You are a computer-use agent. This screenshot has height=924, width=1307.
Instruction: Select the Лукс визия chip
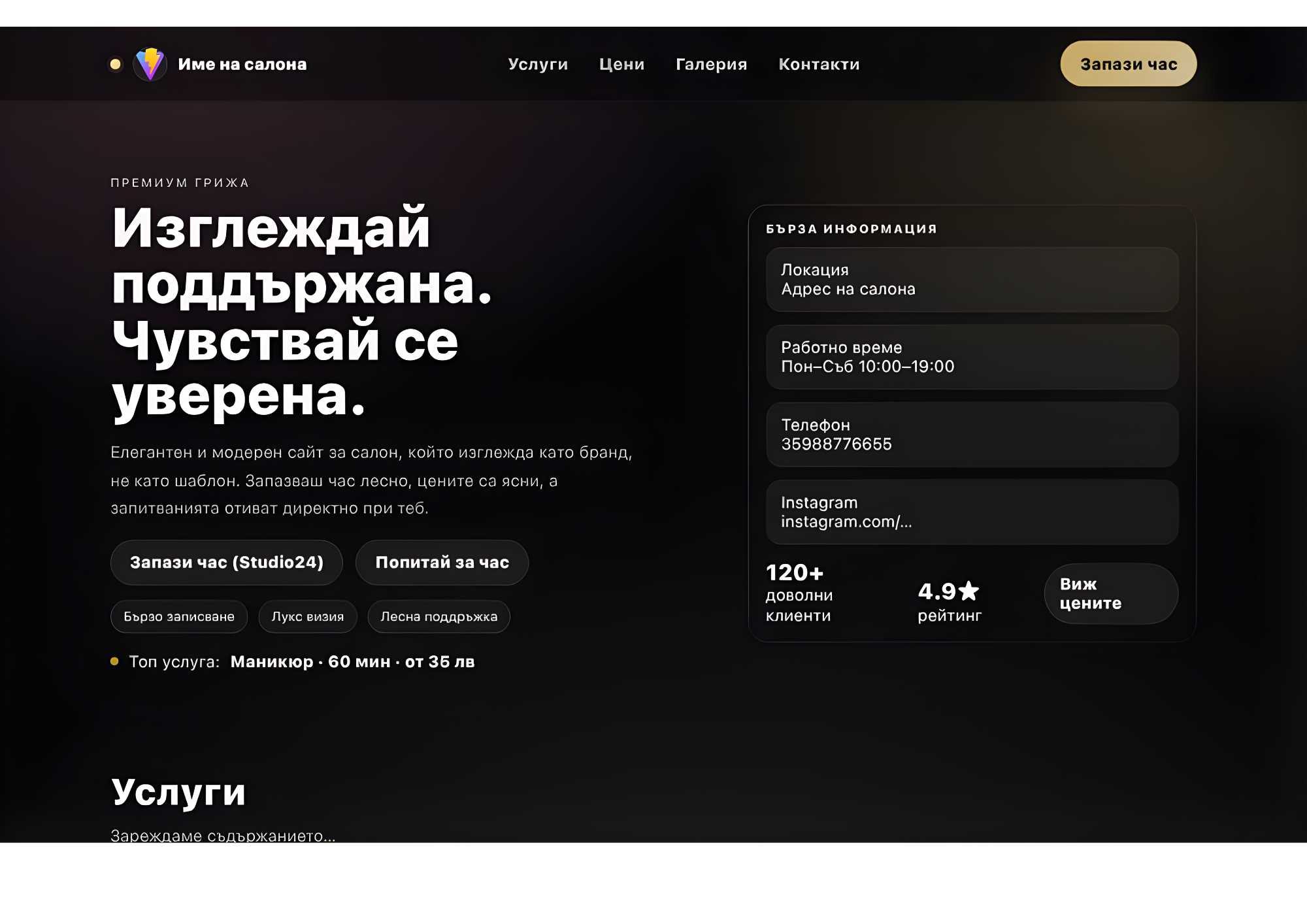[x=307, y=616]
